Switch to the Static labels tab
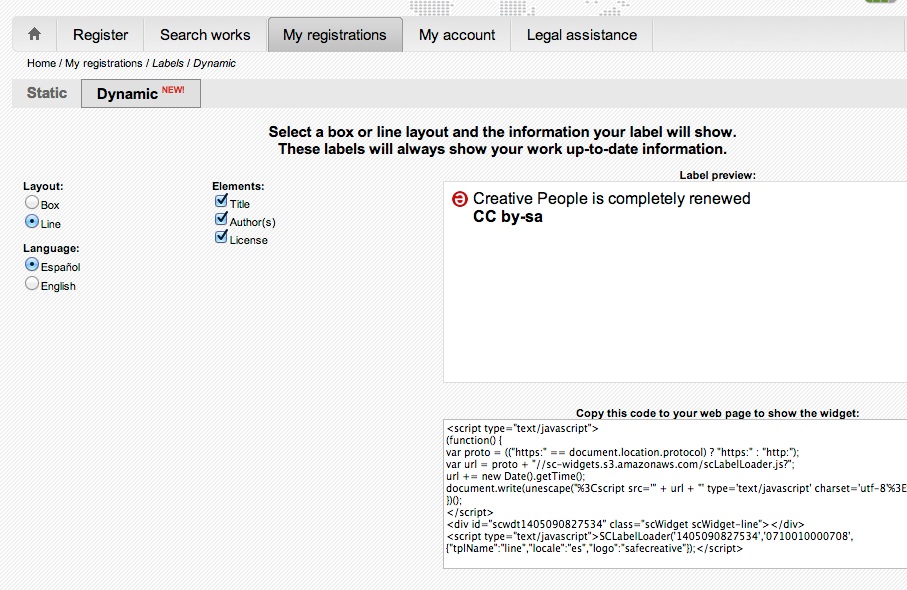 coord(47,93)
